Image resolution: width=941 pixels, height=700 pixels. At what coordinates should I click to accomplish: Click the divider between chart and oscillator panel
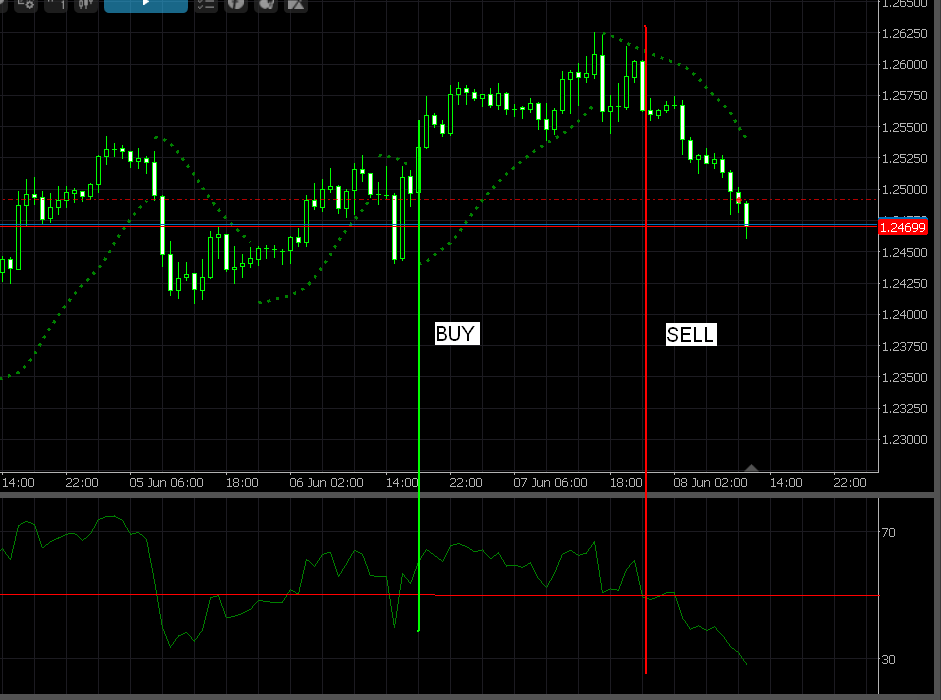pos(440,493)
